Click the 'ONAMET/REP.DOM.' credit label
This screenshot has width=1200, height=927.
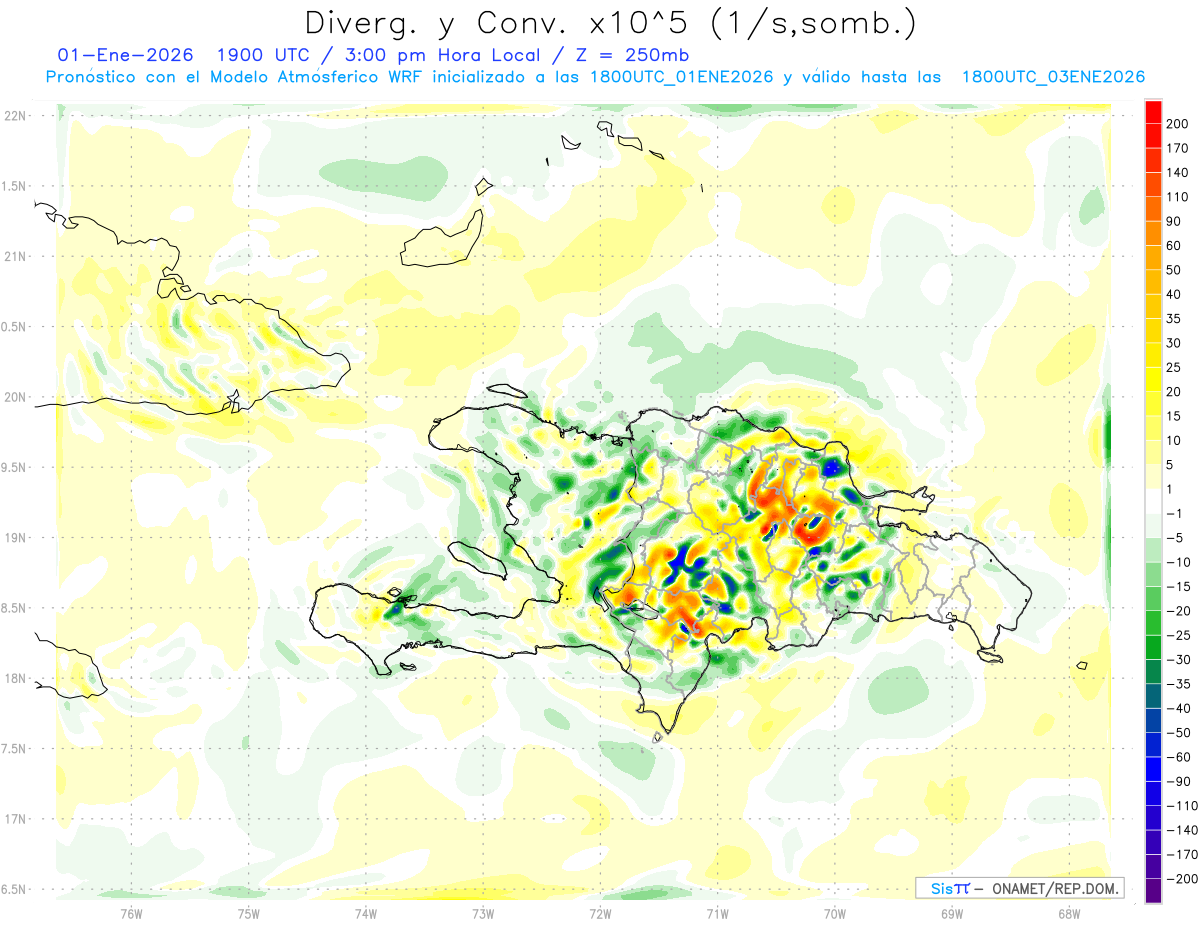coord(1056,888)
